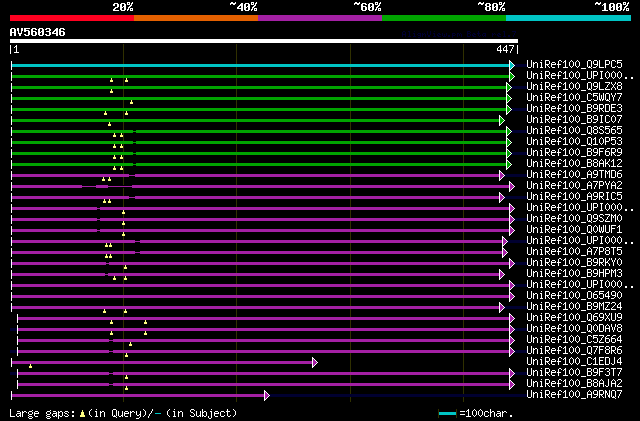The height and width of the screenshot is (421, 640).
Task: Click the purple arrowhead on the UniRef100_B9HPM3 row
Action: click(x=502, y=275)
